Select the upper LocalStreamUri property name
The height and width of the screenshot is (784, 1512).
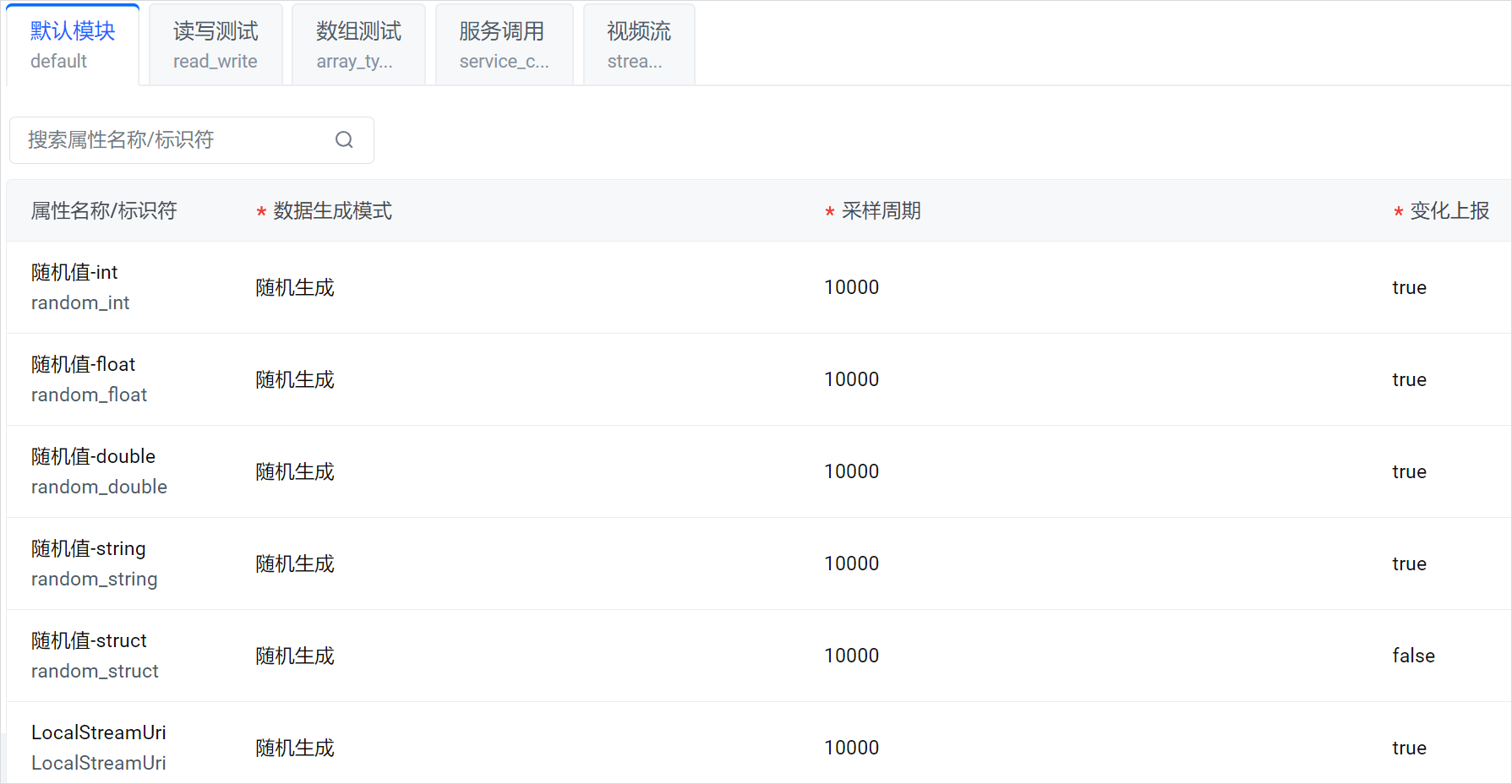tap(99, 732)
